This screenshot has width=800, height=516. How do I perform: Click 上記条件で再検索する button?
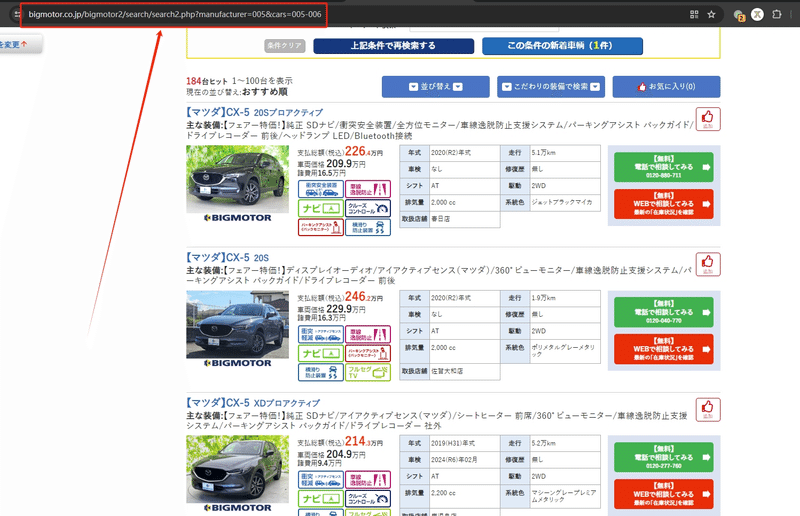point(393,46)
